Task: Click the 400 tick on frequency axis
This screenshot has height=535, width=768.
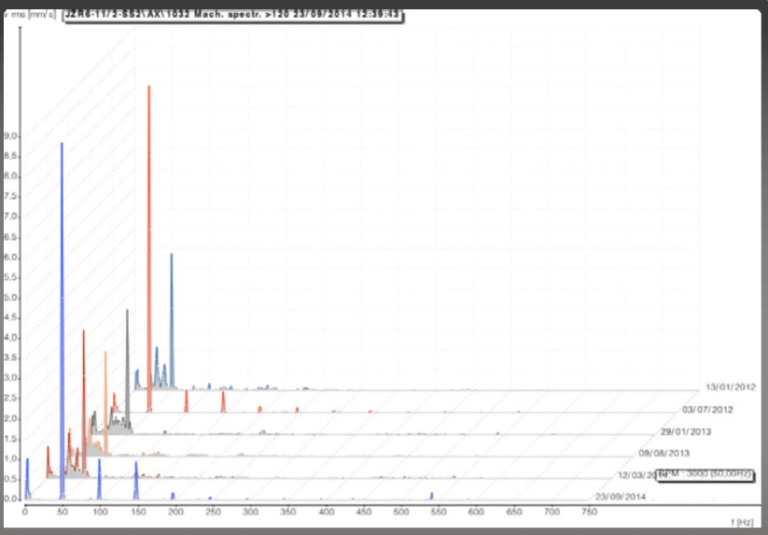Action: pos(326,511)
